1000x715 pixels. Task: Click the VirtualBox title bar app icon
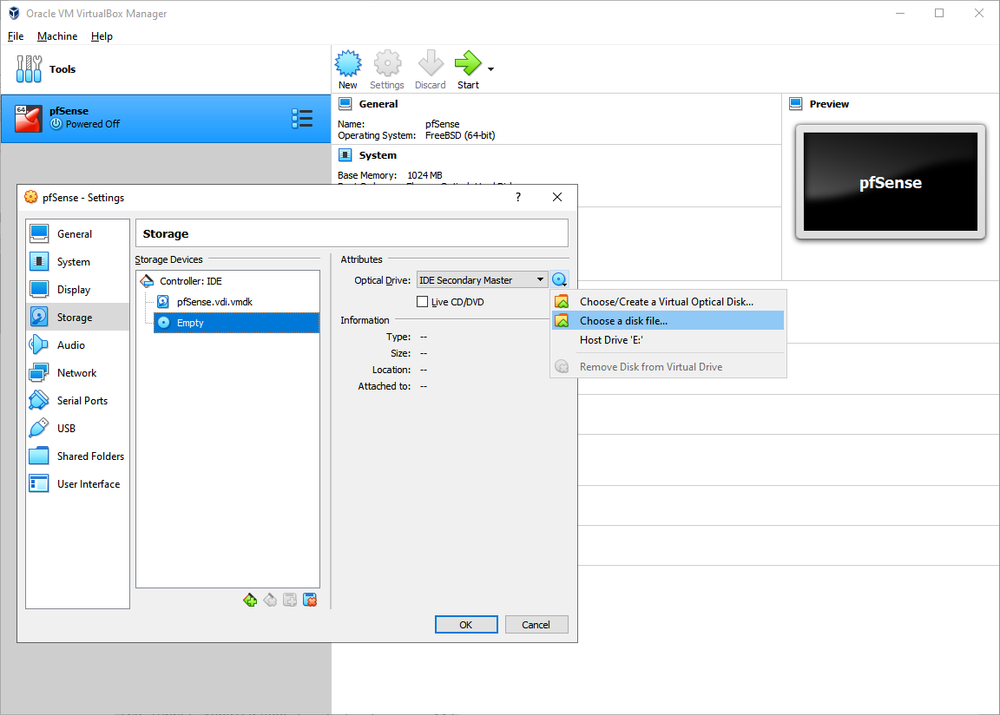(x=14, y=13)
